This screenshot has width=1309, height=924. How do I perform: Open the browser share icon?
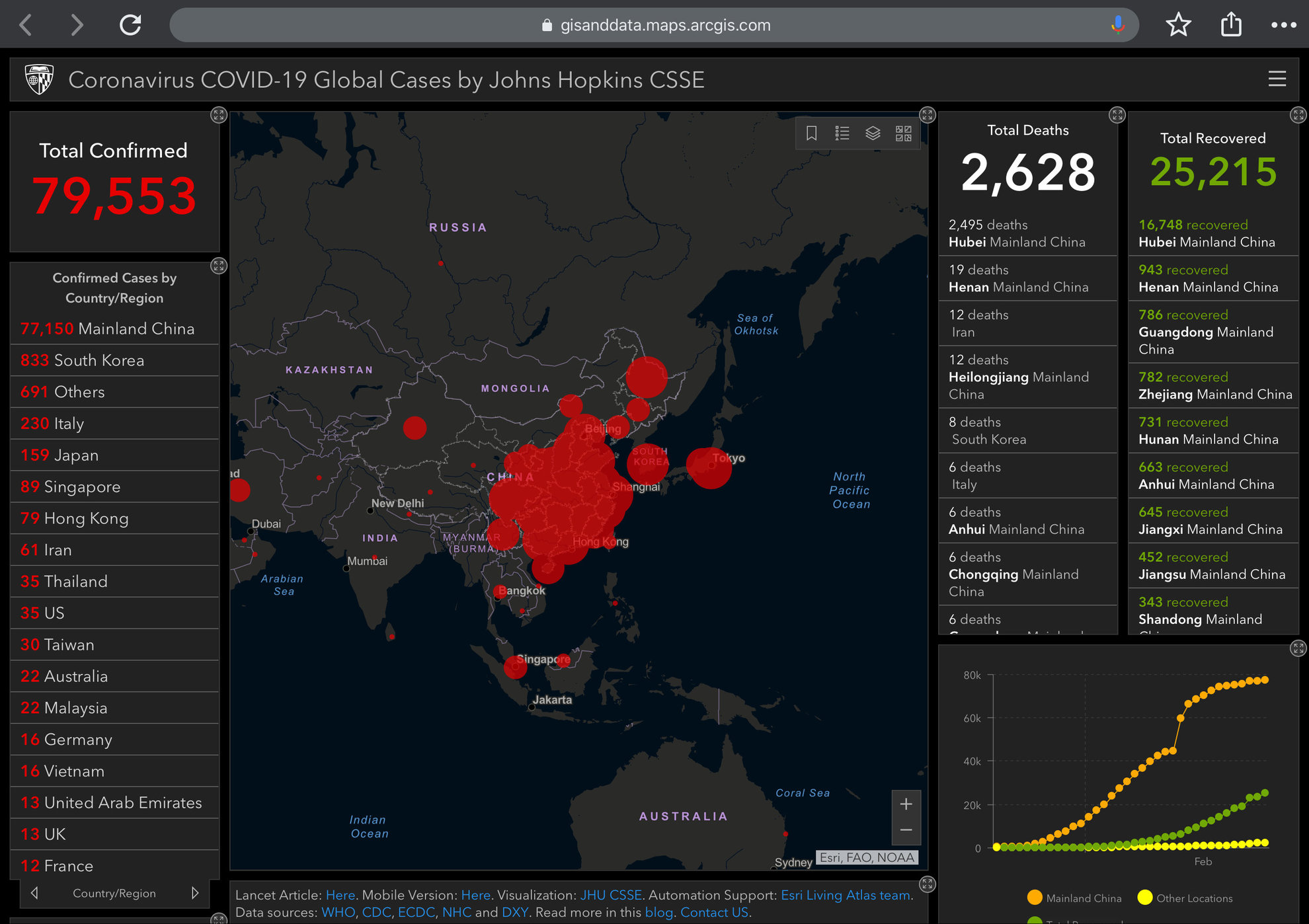tap(1231, 24)
